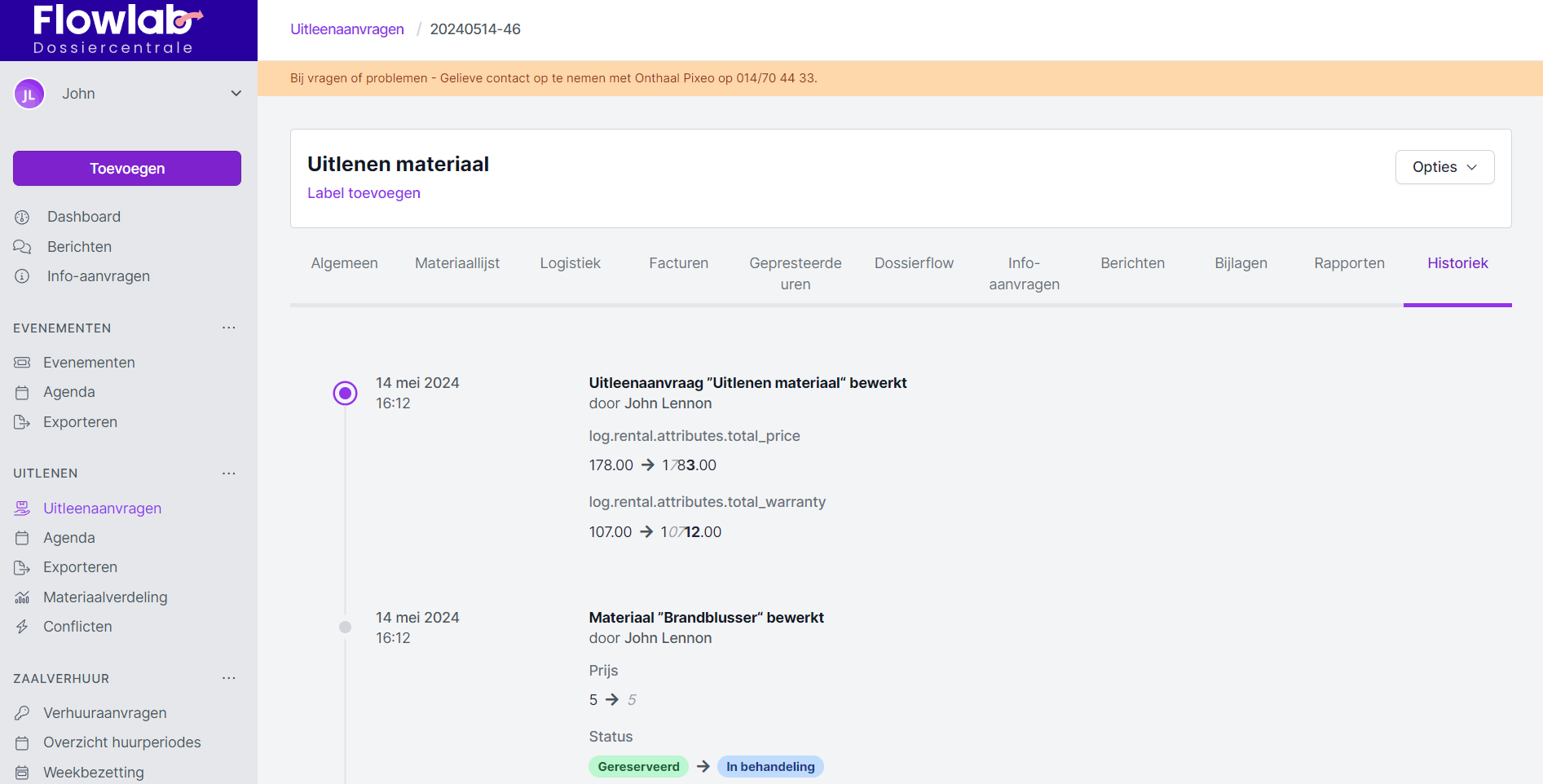This screenshot has height=784, width=1543.
Task: Click the Label toevoegen link
Action: click(364, 193)
